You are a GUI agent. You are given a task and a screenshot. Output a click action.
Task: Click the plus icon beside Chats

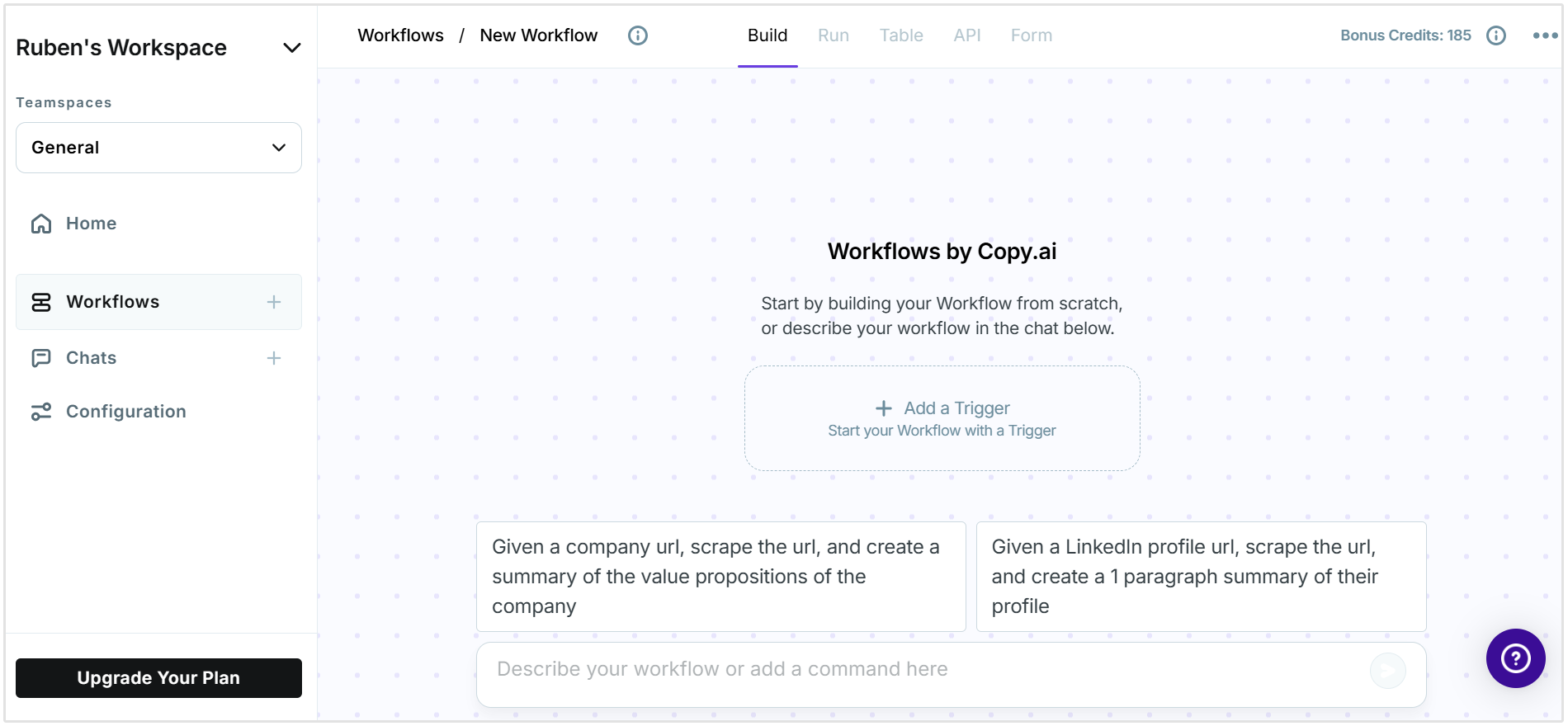274,358
